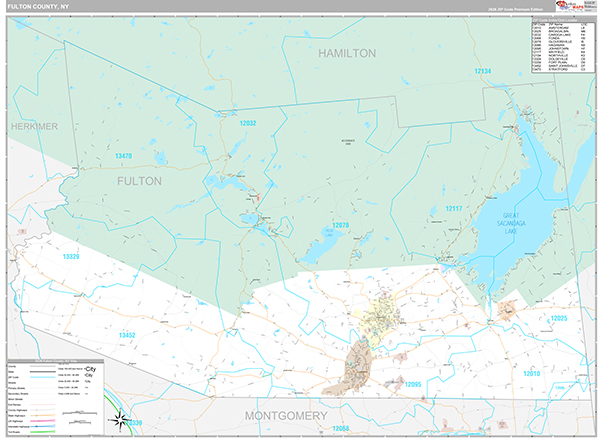The width and height of the screenshot is (600, 438).
Task: Click ZIP code label 13452 on the map
Action: click(x=127, y=335)
